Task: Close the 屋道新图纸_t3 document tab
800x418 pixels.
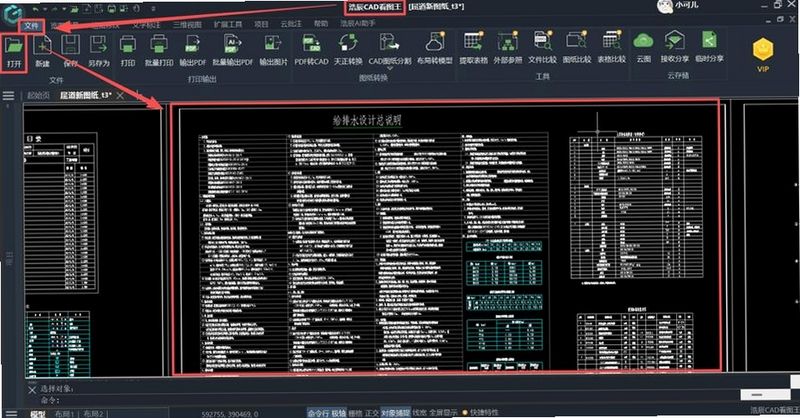Action: coord(120,95)
